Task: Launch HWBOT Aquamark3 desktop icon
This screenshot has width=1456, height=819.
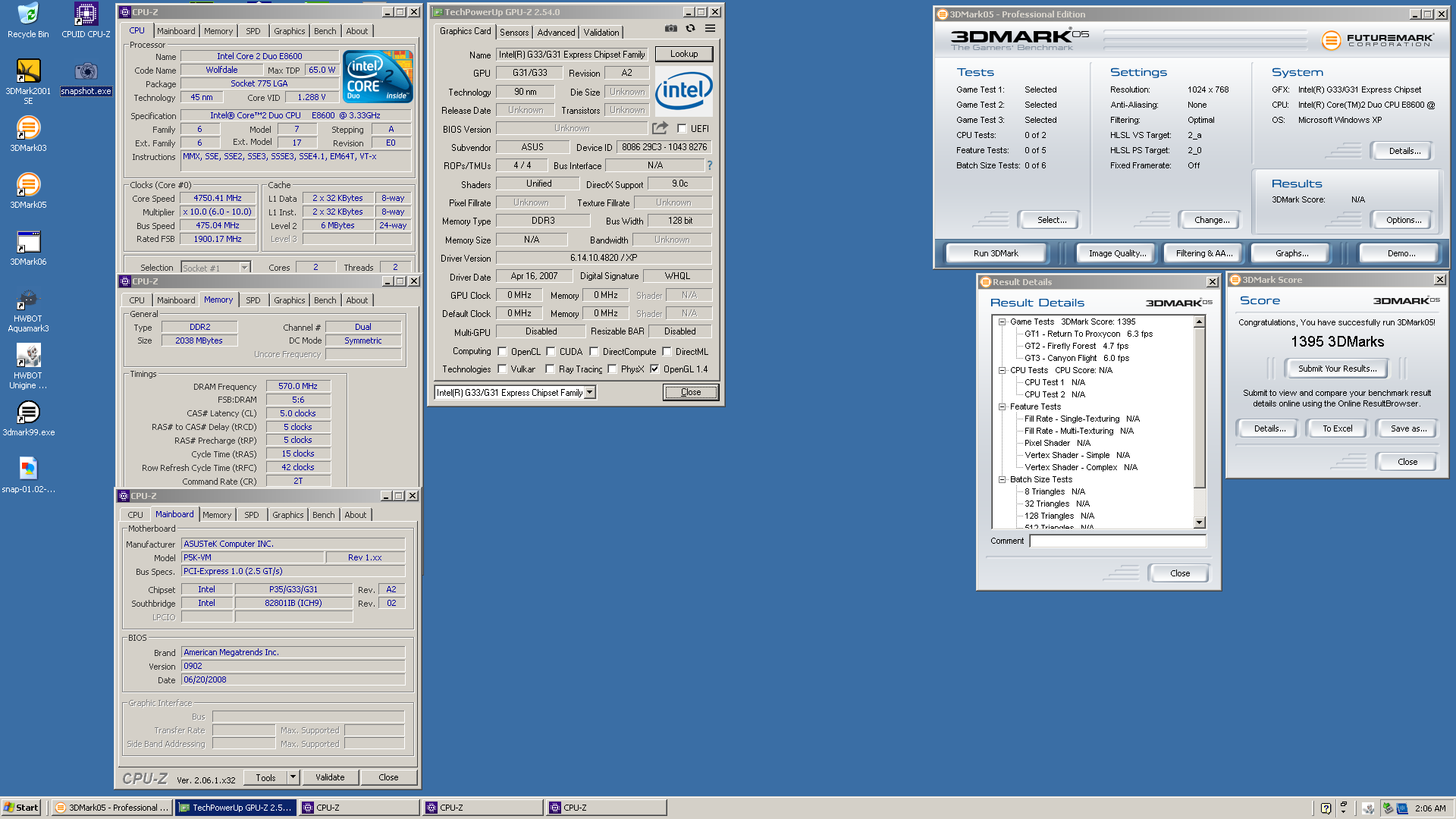Action: [28, 309]
